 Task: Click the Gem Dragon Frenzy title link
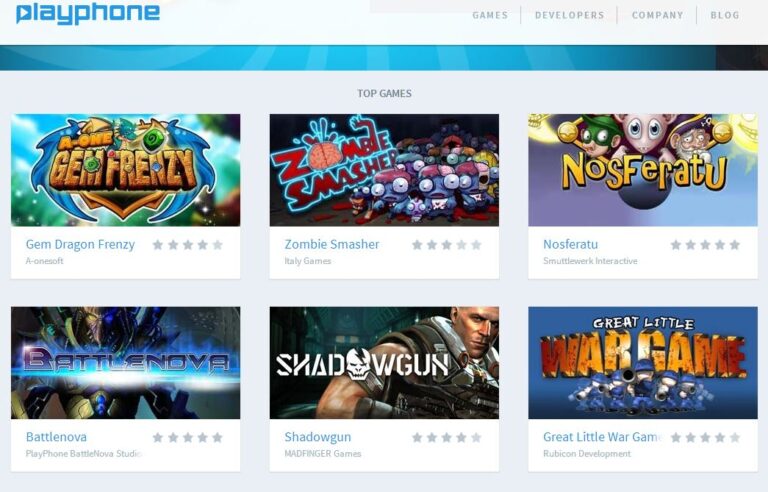click(80, 245)
